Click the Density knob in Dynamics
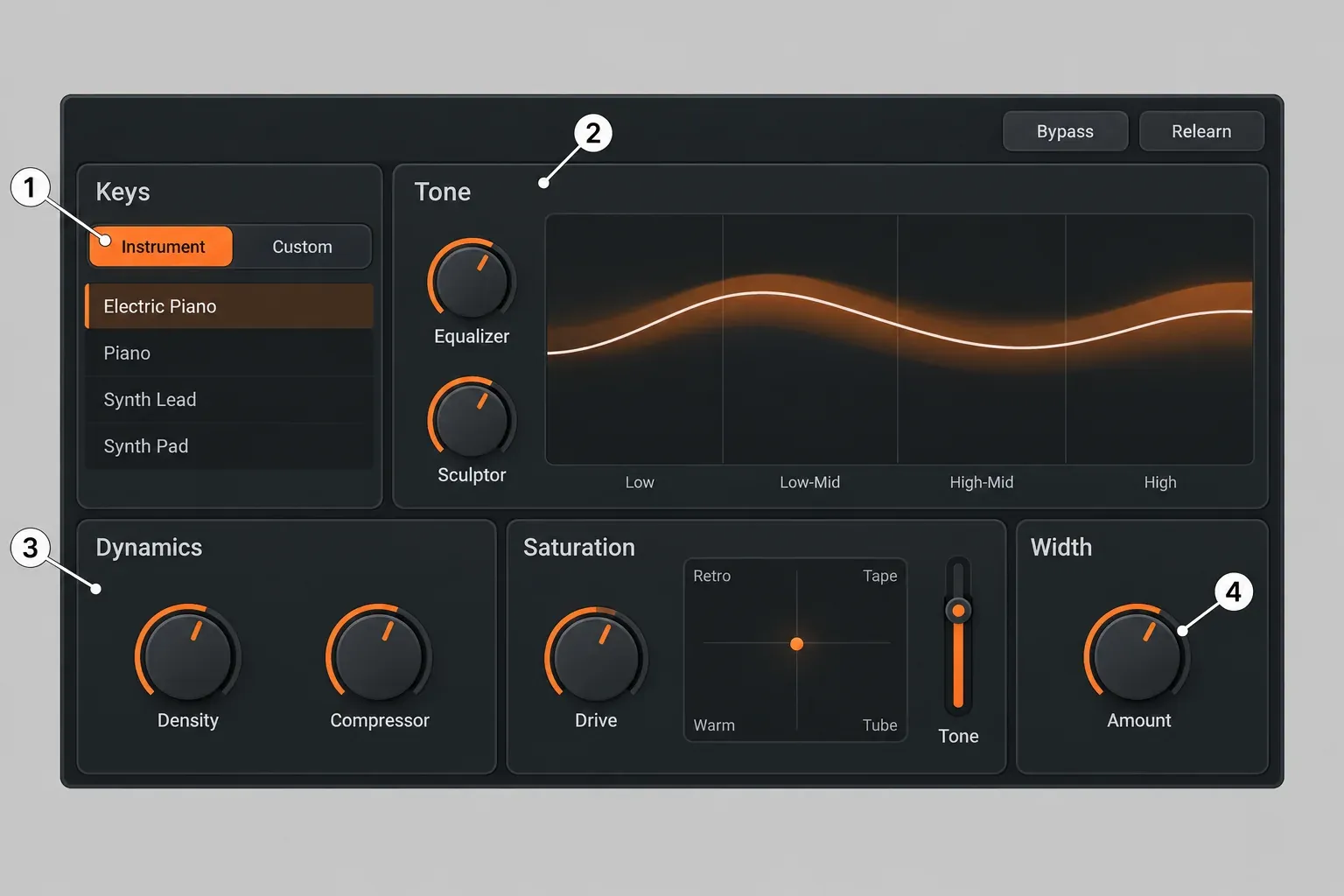The image size is (1344, 896). tap(187, 655)
